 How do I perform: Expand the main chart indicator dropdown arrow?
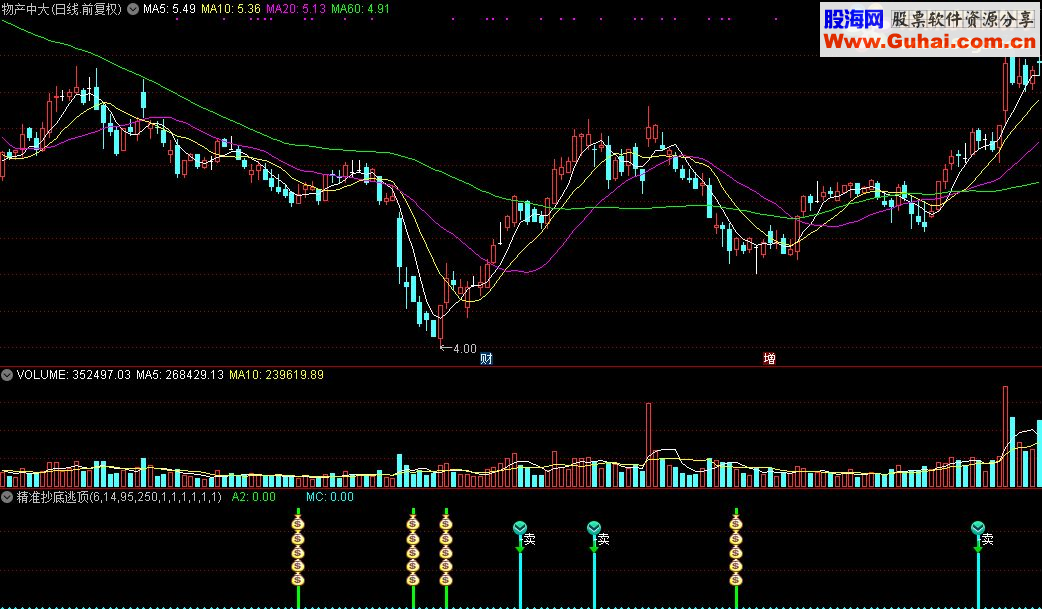pos(133,9)
